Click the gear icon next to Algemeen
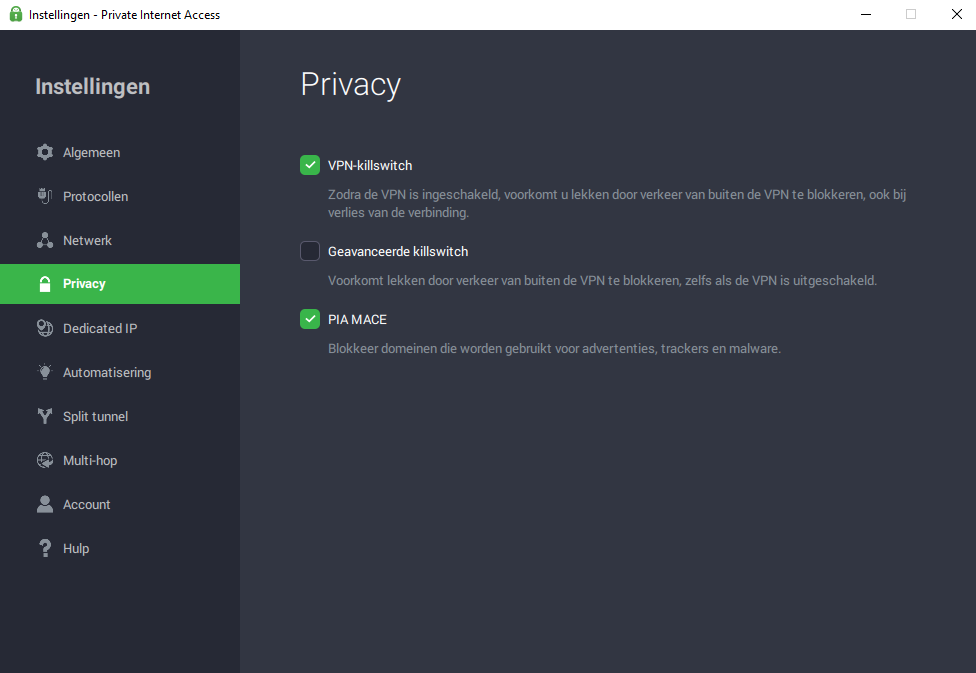 (45, 152)
